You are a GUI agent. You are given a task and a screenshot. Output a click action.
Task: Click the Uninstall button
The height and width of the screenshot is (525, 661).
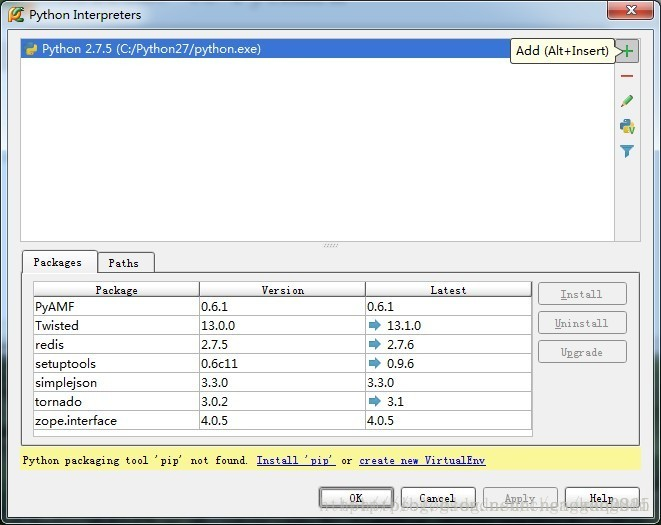[582, 323]
